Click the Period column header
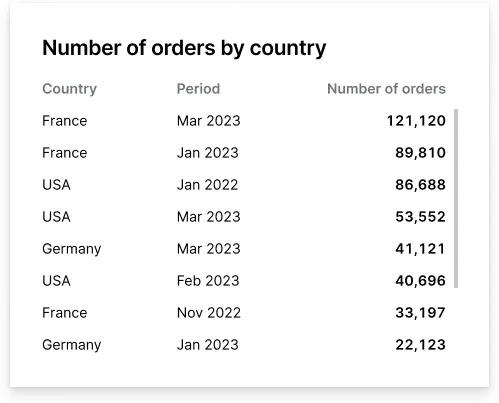Image resolution: width=499 pixels, height=403 pixels. tap(198, 89)
